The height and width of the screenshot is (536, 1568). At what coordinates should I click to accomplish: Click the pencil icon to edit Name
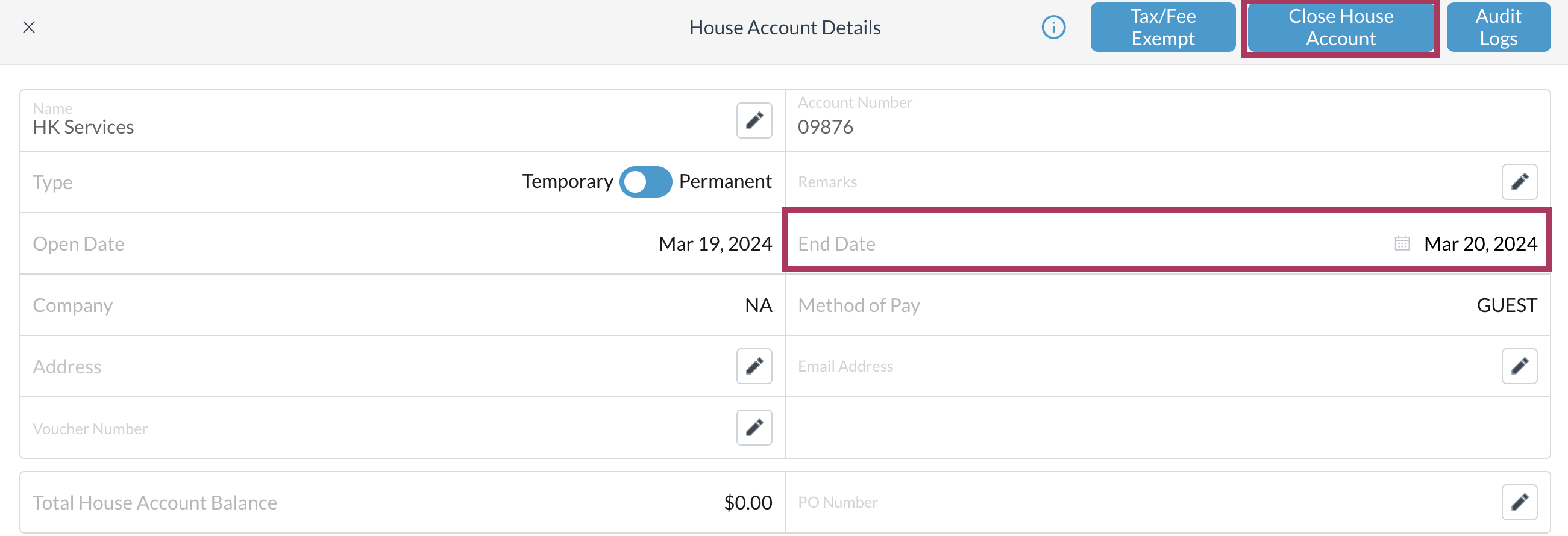point(753,120)
